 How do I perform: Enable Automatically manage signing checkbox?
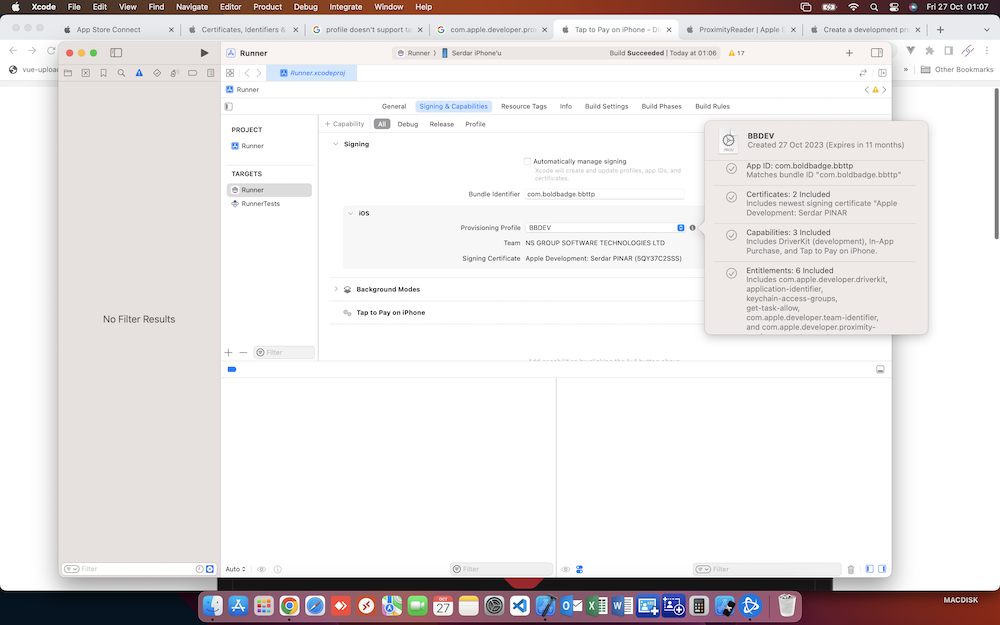click(x=527, y=161)
